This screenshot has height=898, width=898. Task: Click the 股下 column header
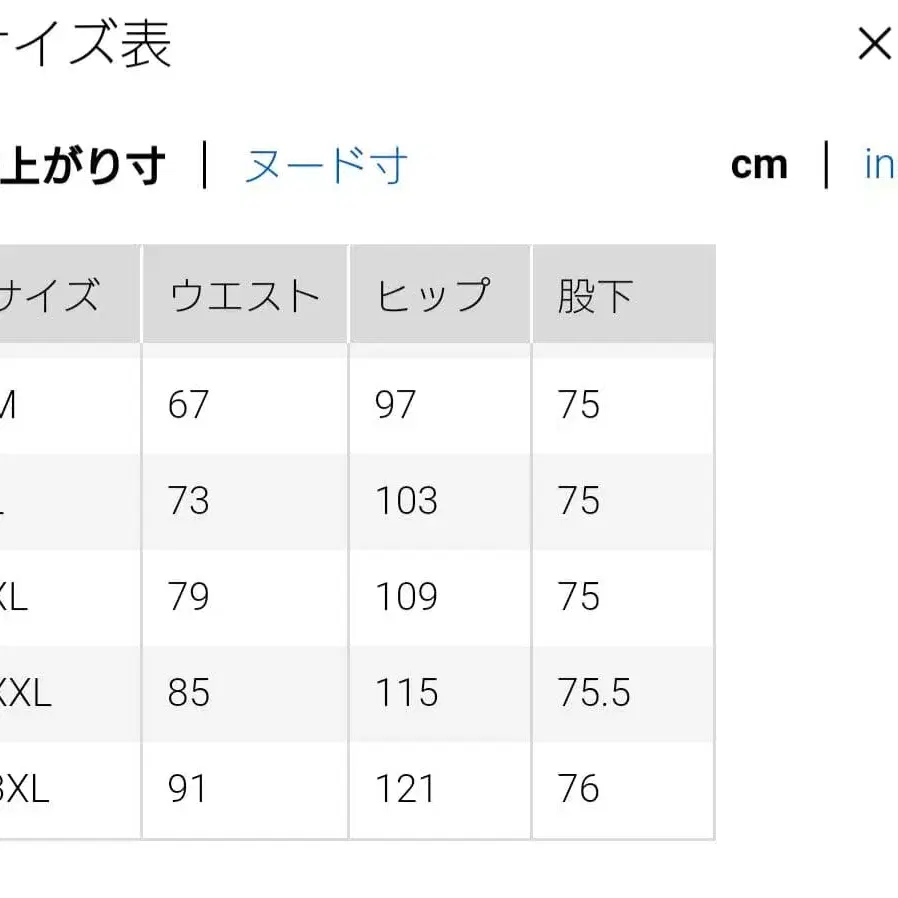click(593, 295)
